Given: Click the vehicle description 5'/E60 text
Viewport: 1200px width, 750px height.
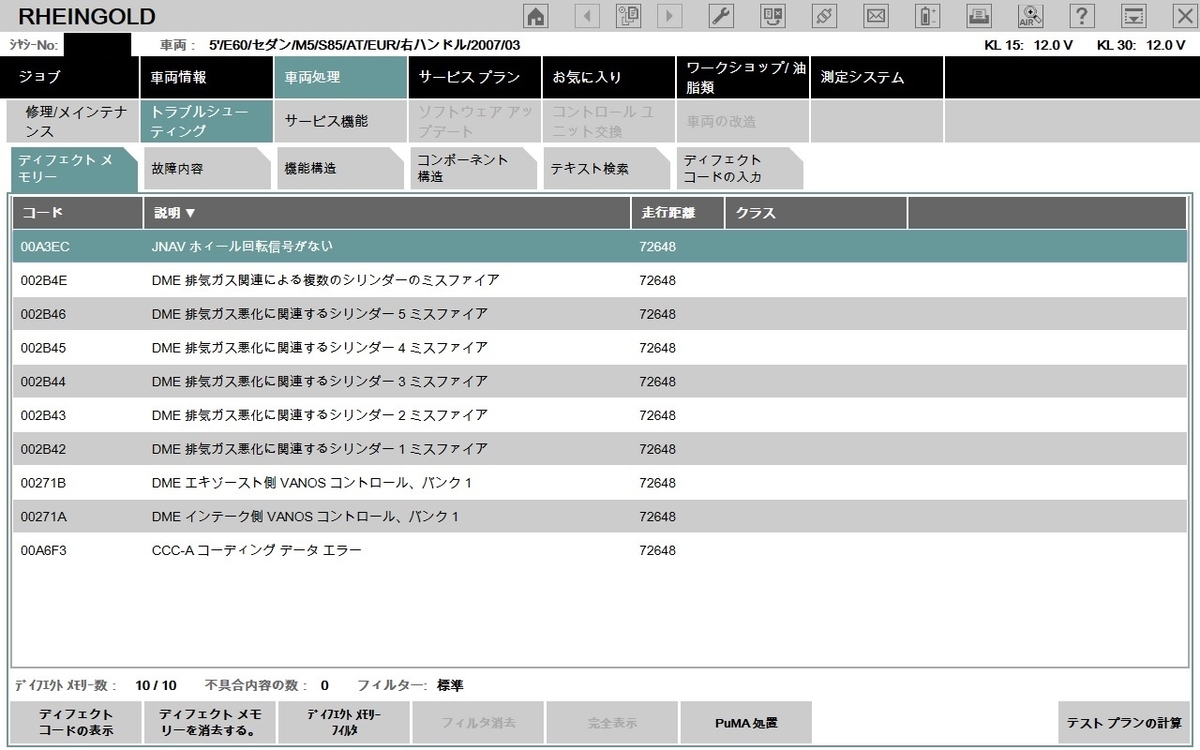Looking at the screenshot, I should point(364,45).
